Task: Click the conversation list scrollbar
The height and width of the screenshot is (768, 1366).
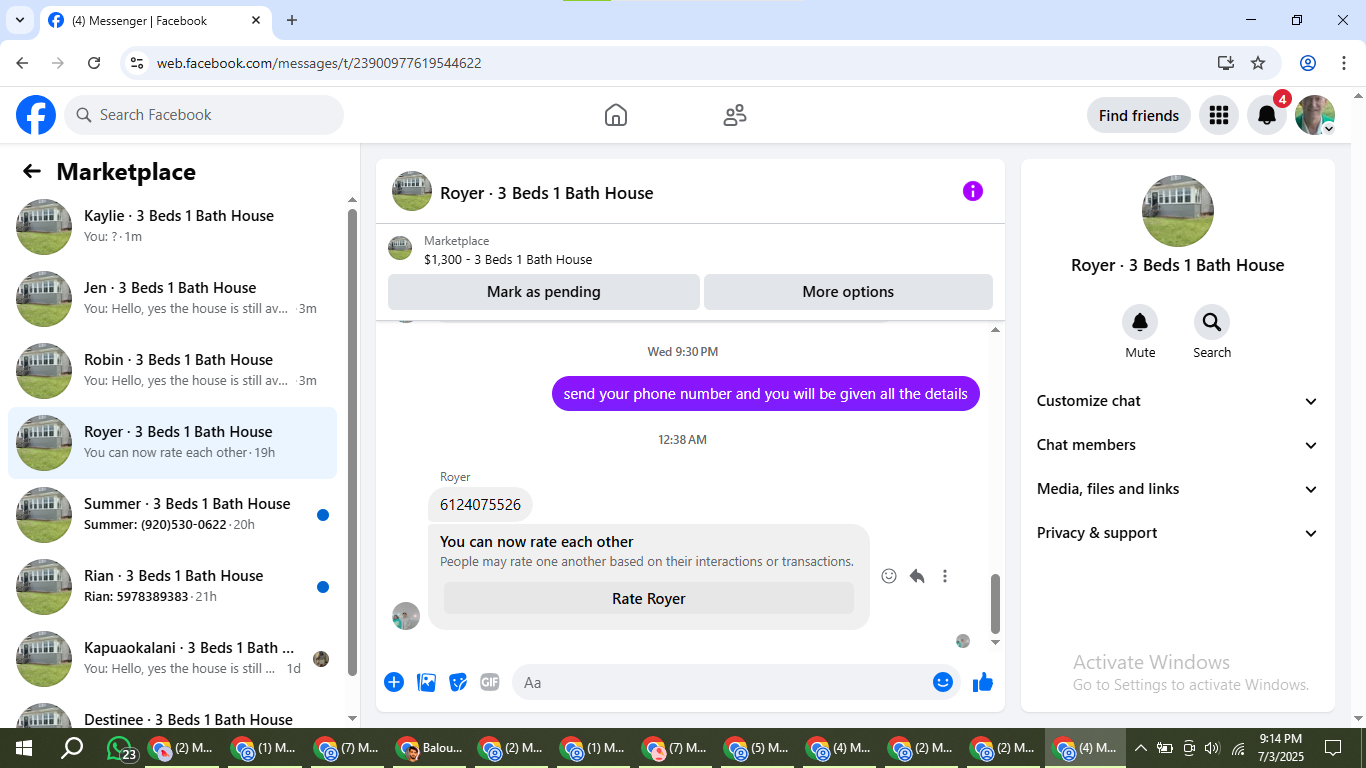Action: tap(352, 440)
